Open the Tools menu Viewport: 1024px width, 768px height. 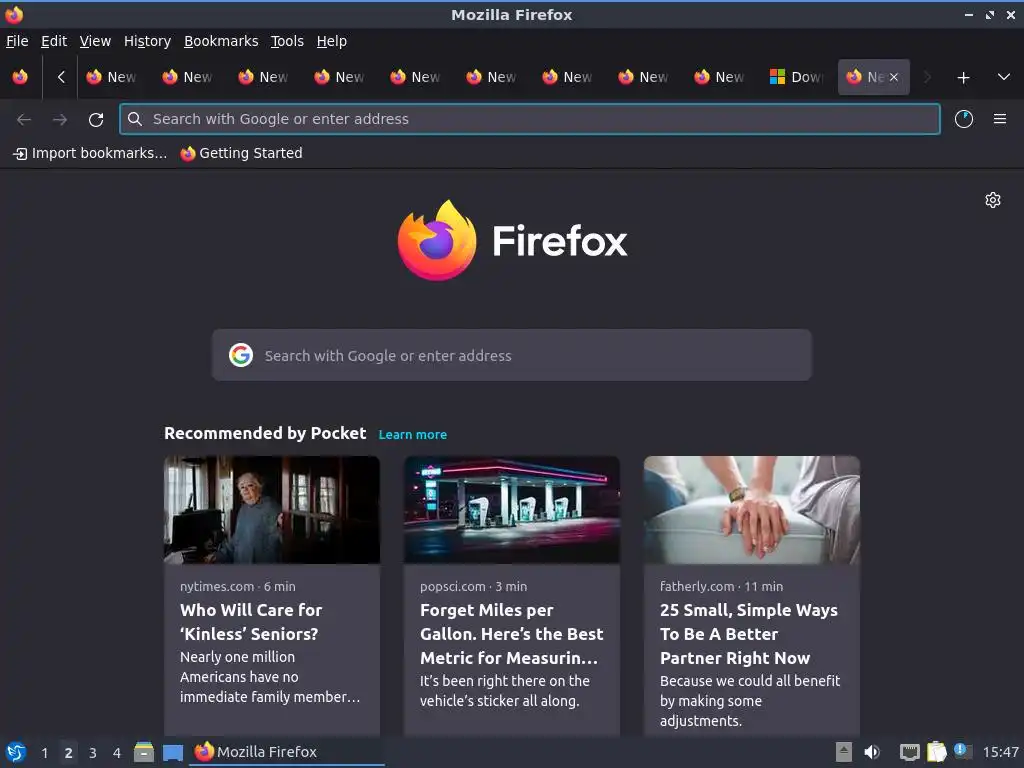point(287,41)
